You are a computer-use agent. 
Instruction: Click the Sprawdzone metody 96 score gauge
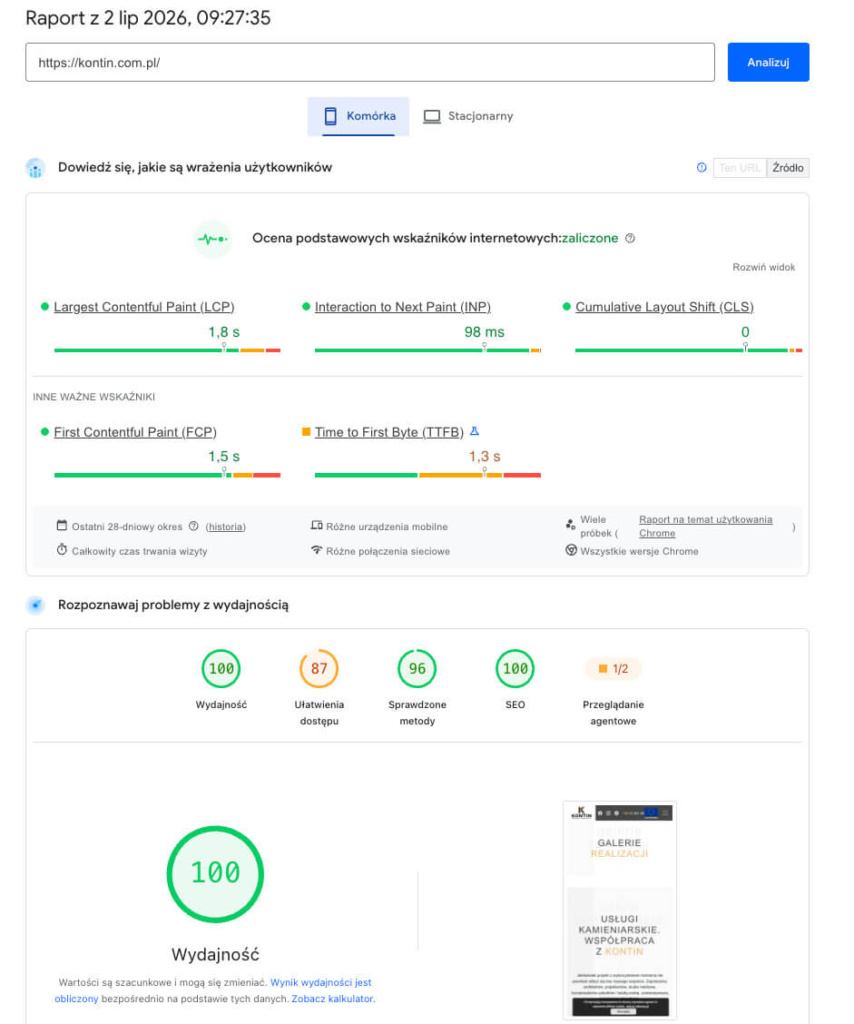tap(417, 669)
